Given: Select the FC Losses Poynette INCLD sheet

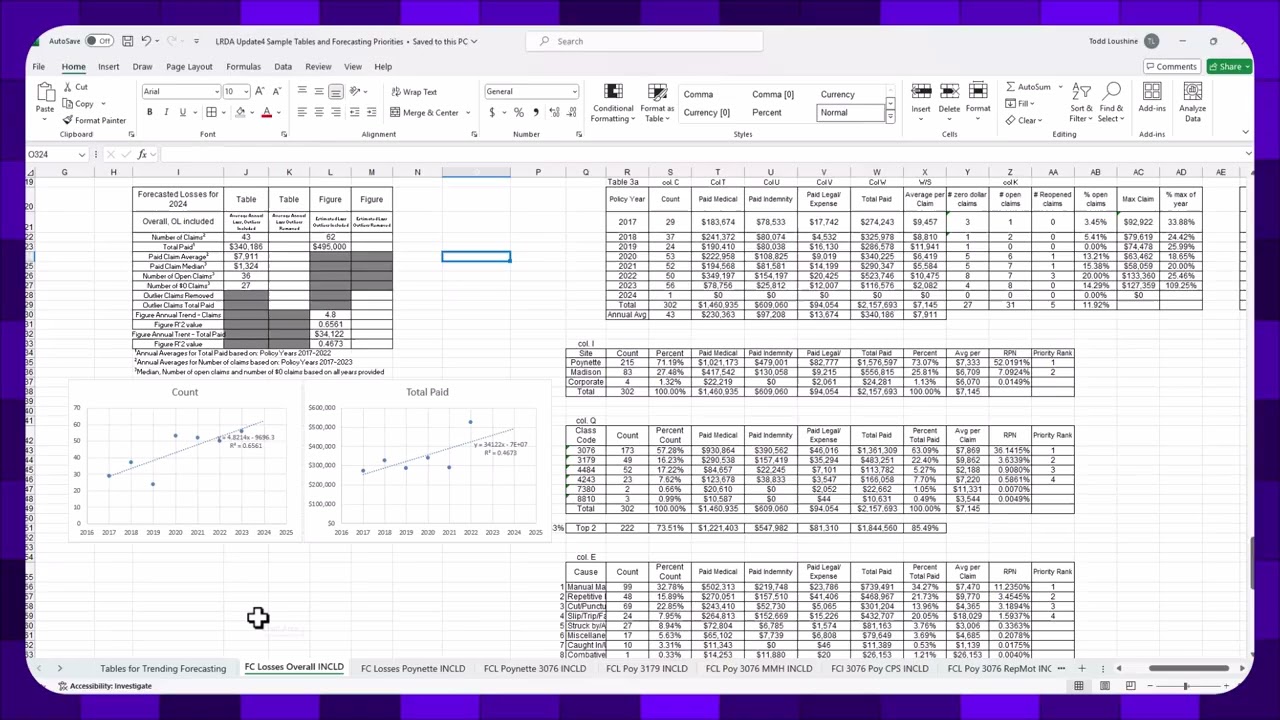Looking at the screenshot, I should click(x=413, y=668).
